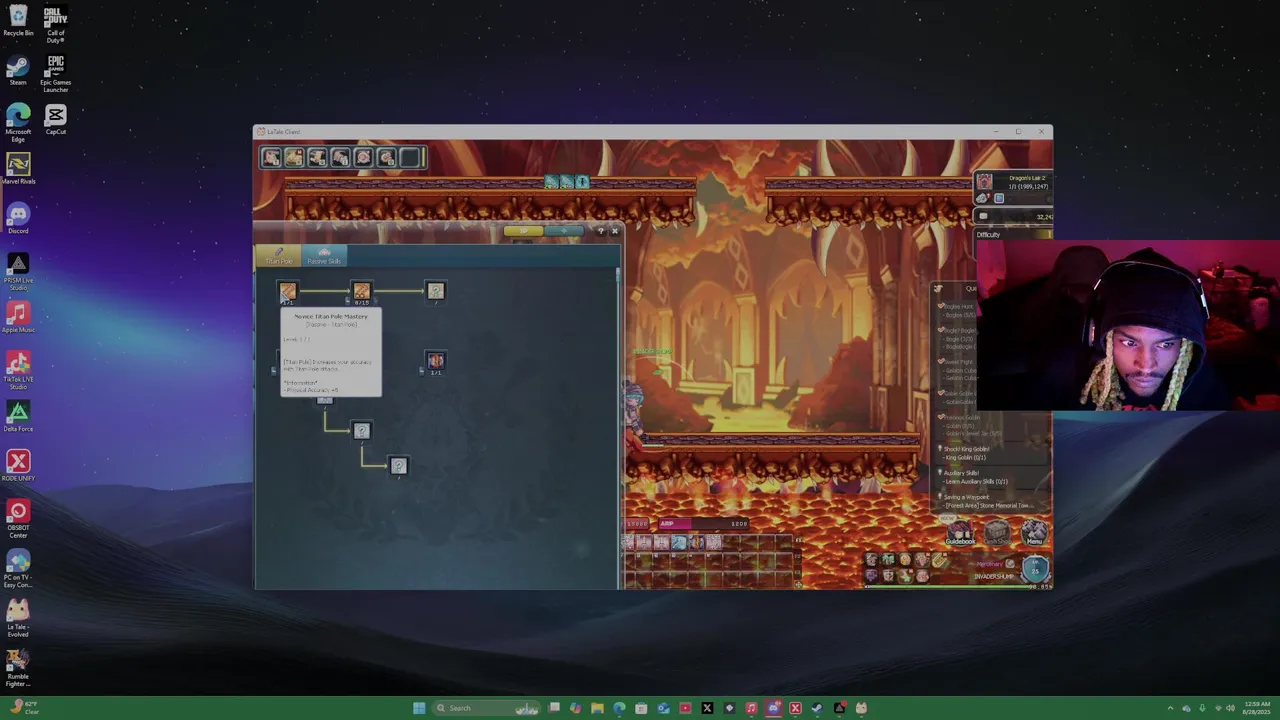Select Novice Titan Pole Mastery skill icon
Image resolution: width=1280 pixels, height=720 pixels.
[x=288, y=291]
